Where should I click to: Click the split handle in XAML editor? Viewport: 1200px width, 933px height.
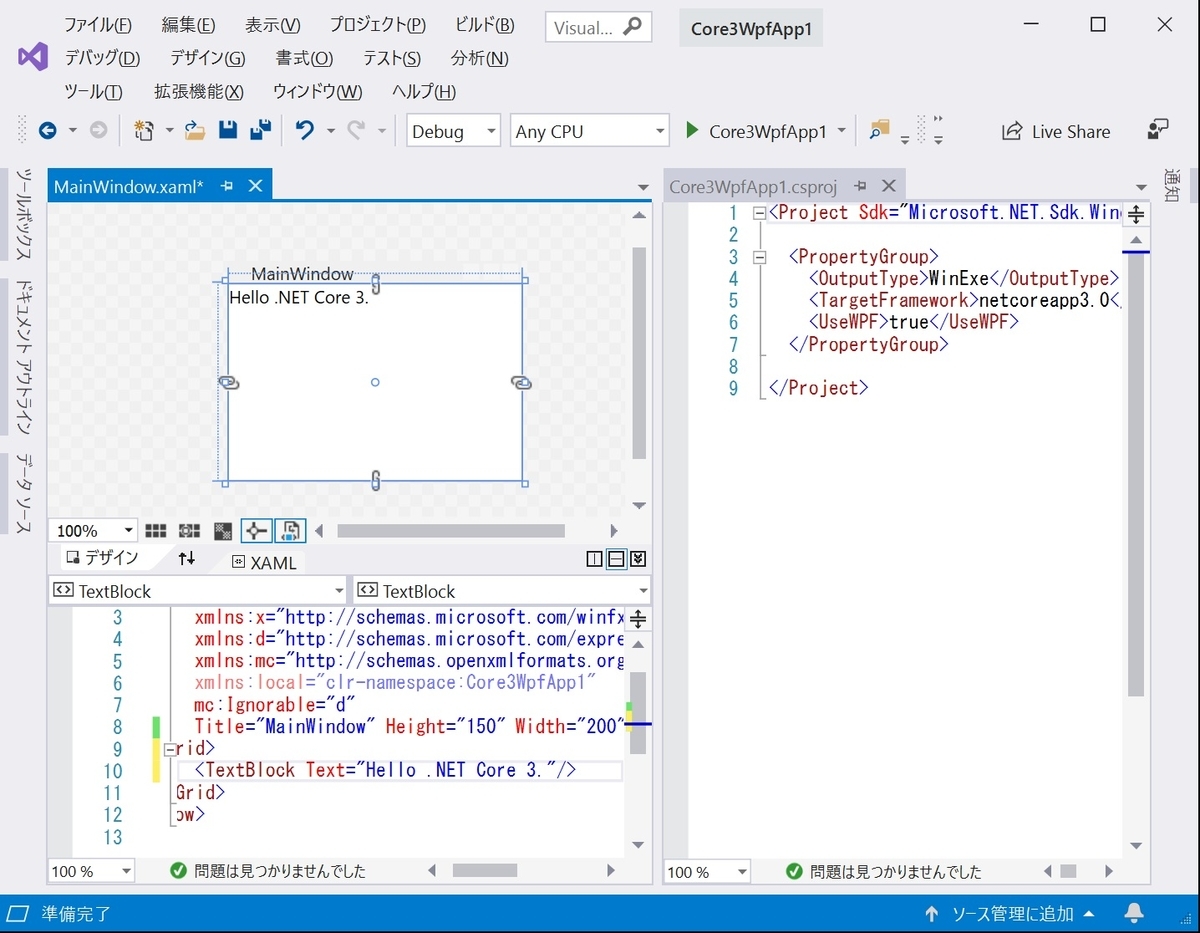tap(638, 619)
